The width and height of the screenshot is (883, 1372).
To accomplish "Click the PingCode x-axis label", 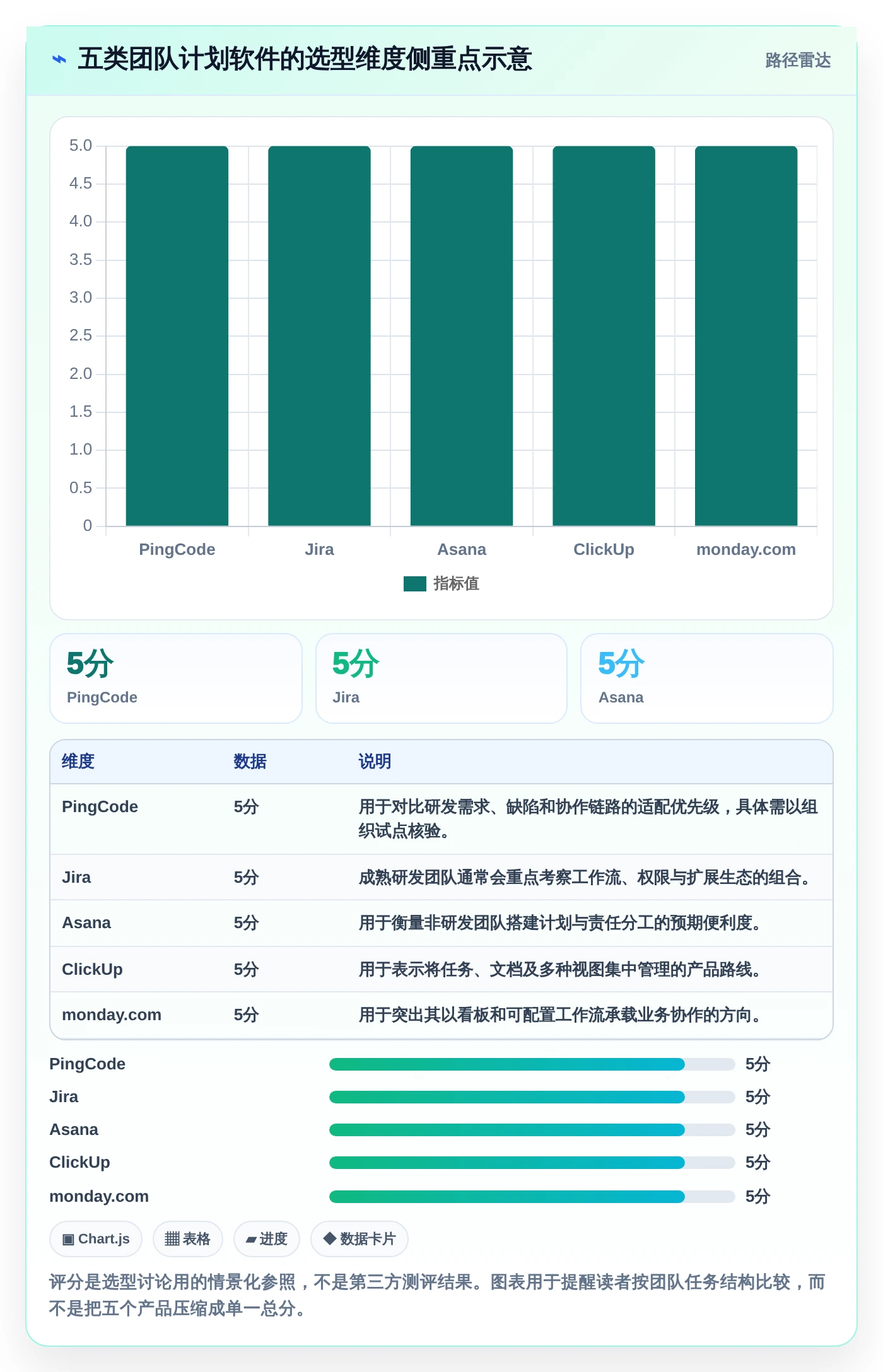I will (177, 549).
